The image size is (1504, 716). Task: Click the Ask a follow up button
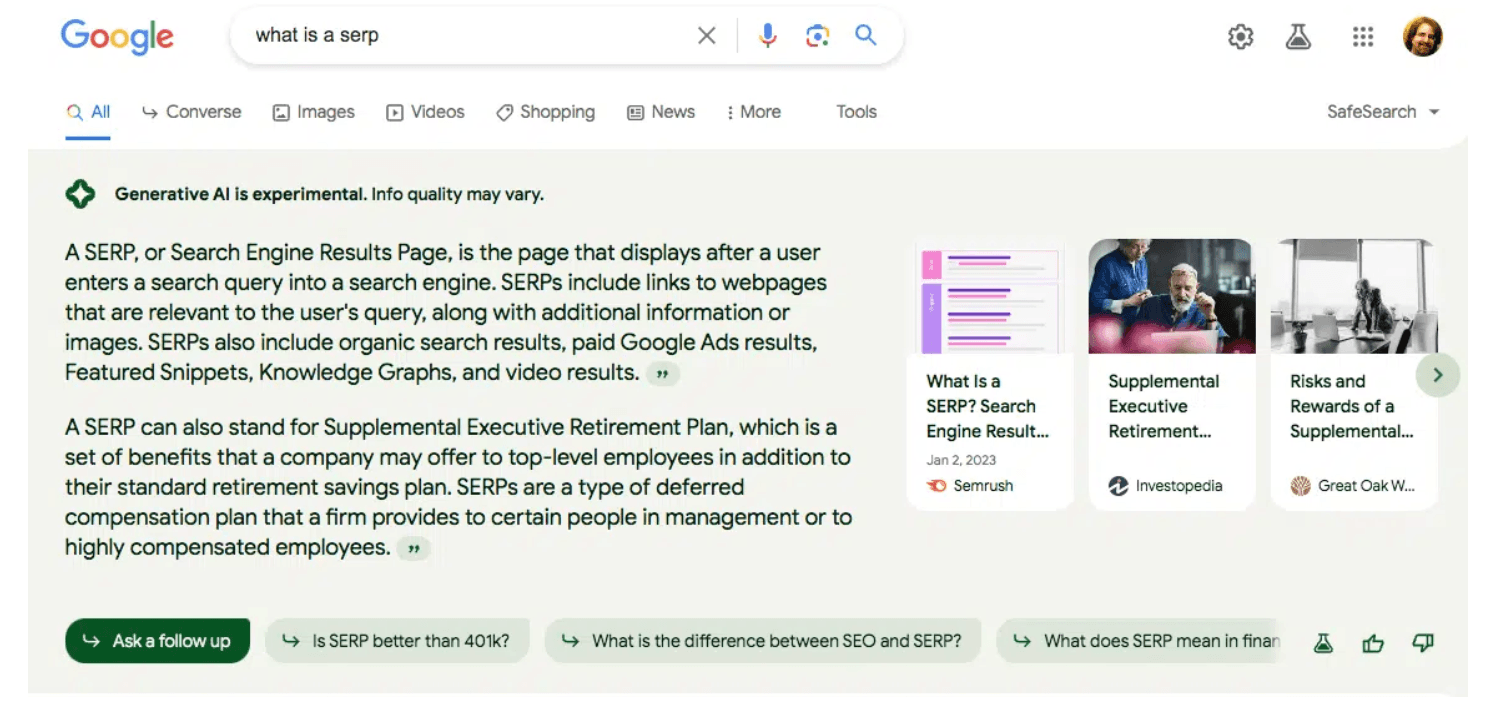[x=157, y=641]
